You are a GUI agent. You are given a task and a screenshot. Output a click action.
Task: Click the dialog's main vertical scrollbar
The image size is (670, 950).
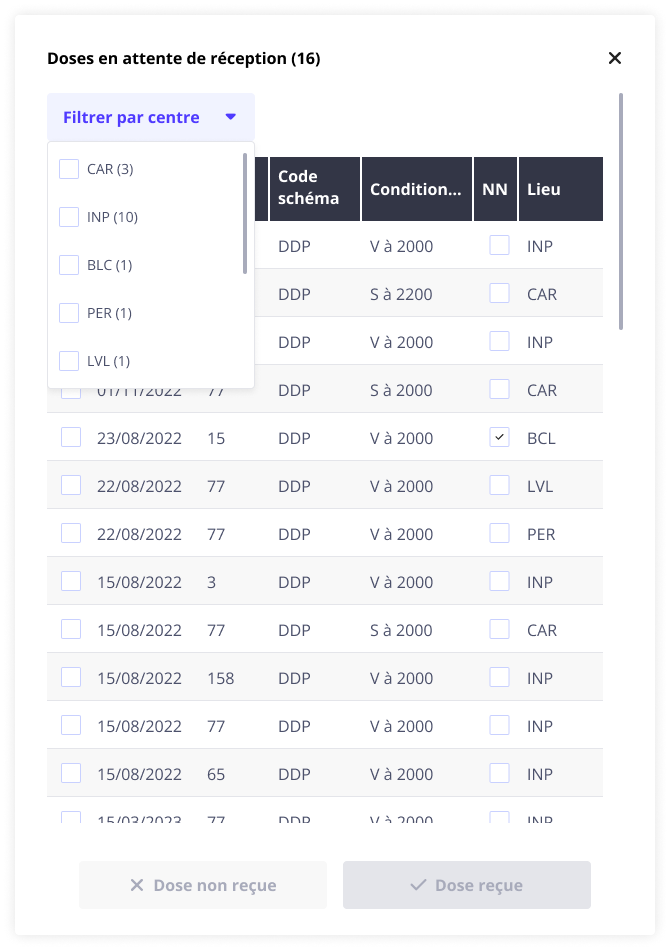[621, 211]
